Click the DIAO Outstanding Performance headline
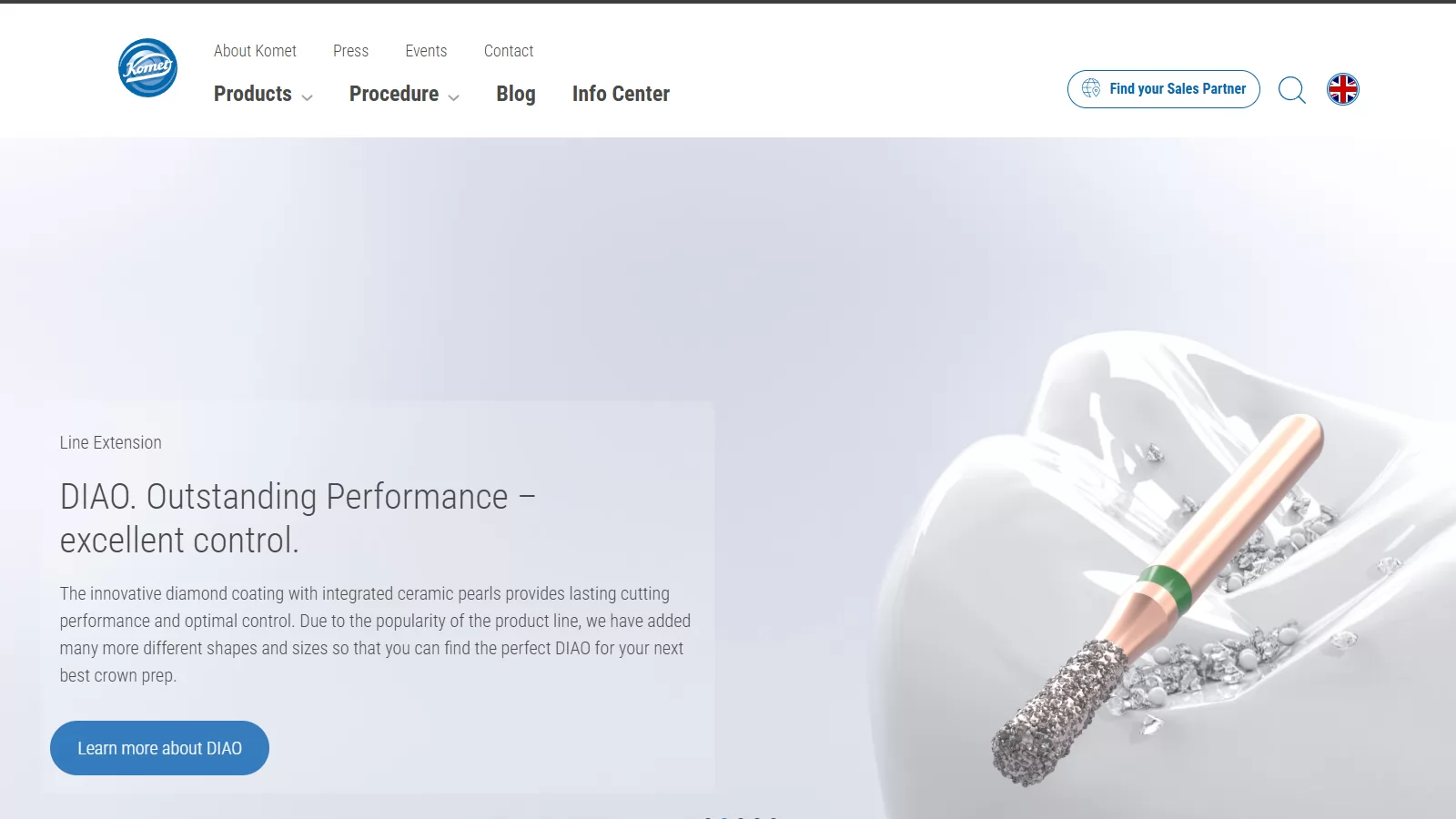The width and height of the screenshot is (1456, 819). 298,519
